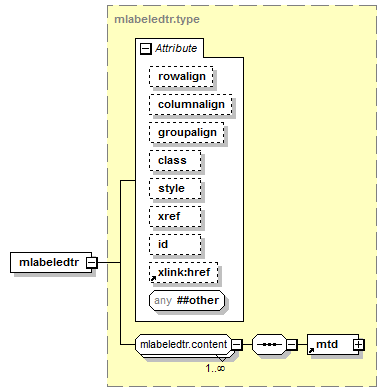
Task: Click the mtd reference arrow icon
Action: click(x=311, y=350)
